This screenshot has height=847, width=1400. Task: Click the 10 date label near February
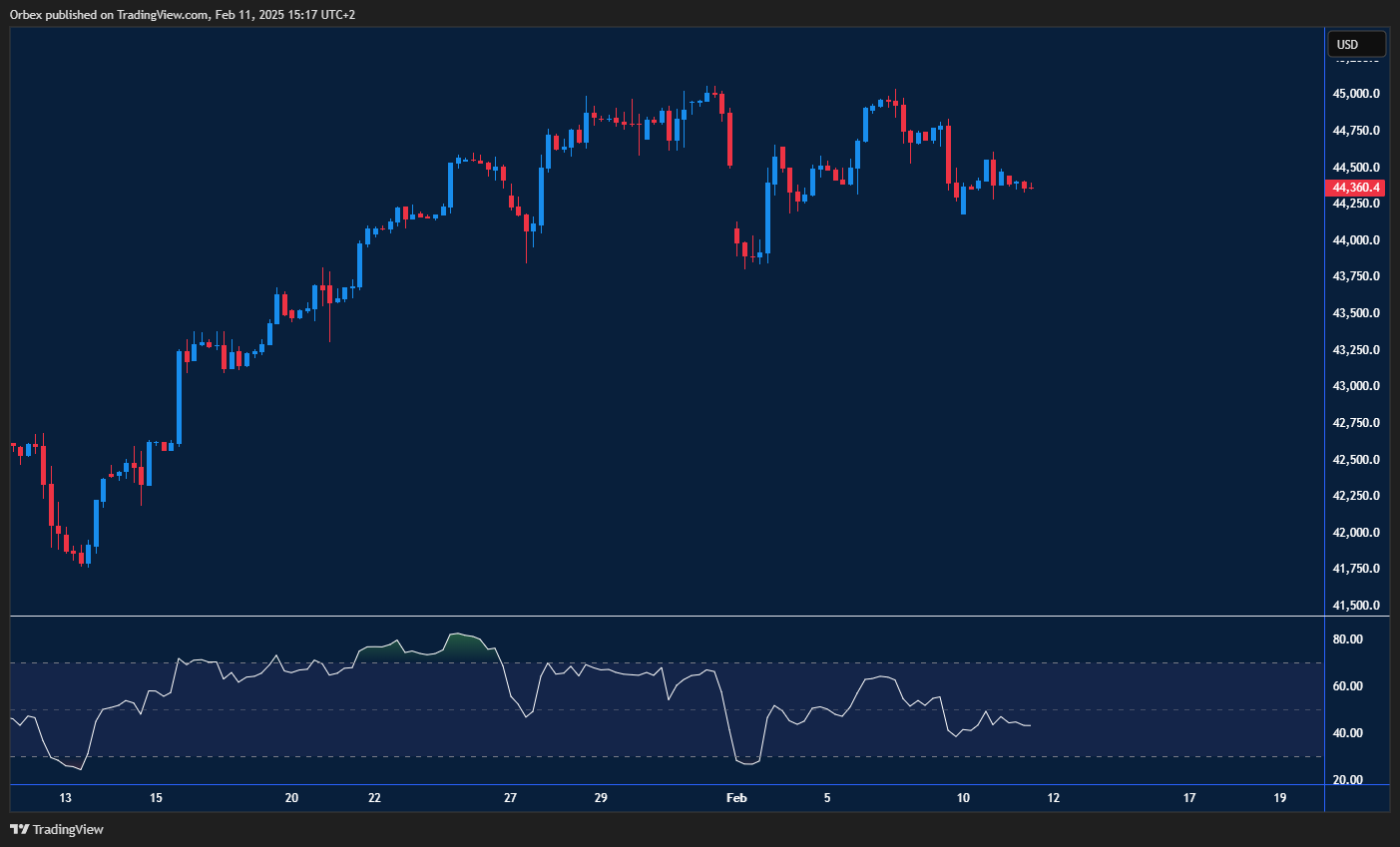tap(963, 798)
